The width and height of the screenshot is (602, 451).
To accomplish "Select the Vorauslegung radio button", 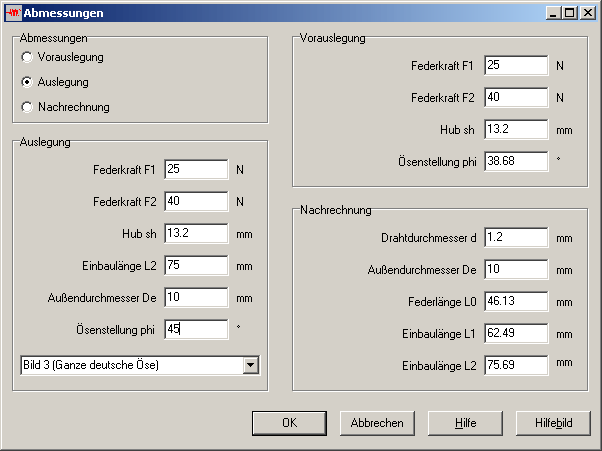I will (x=27, y=58).
